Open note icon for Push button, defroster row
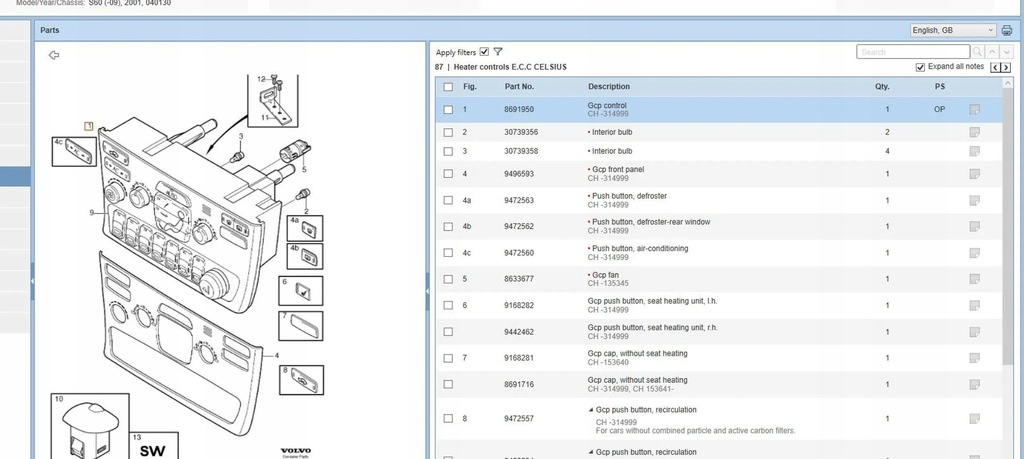This screenshot has height=459, width=1024. click(x=974, y=200)
